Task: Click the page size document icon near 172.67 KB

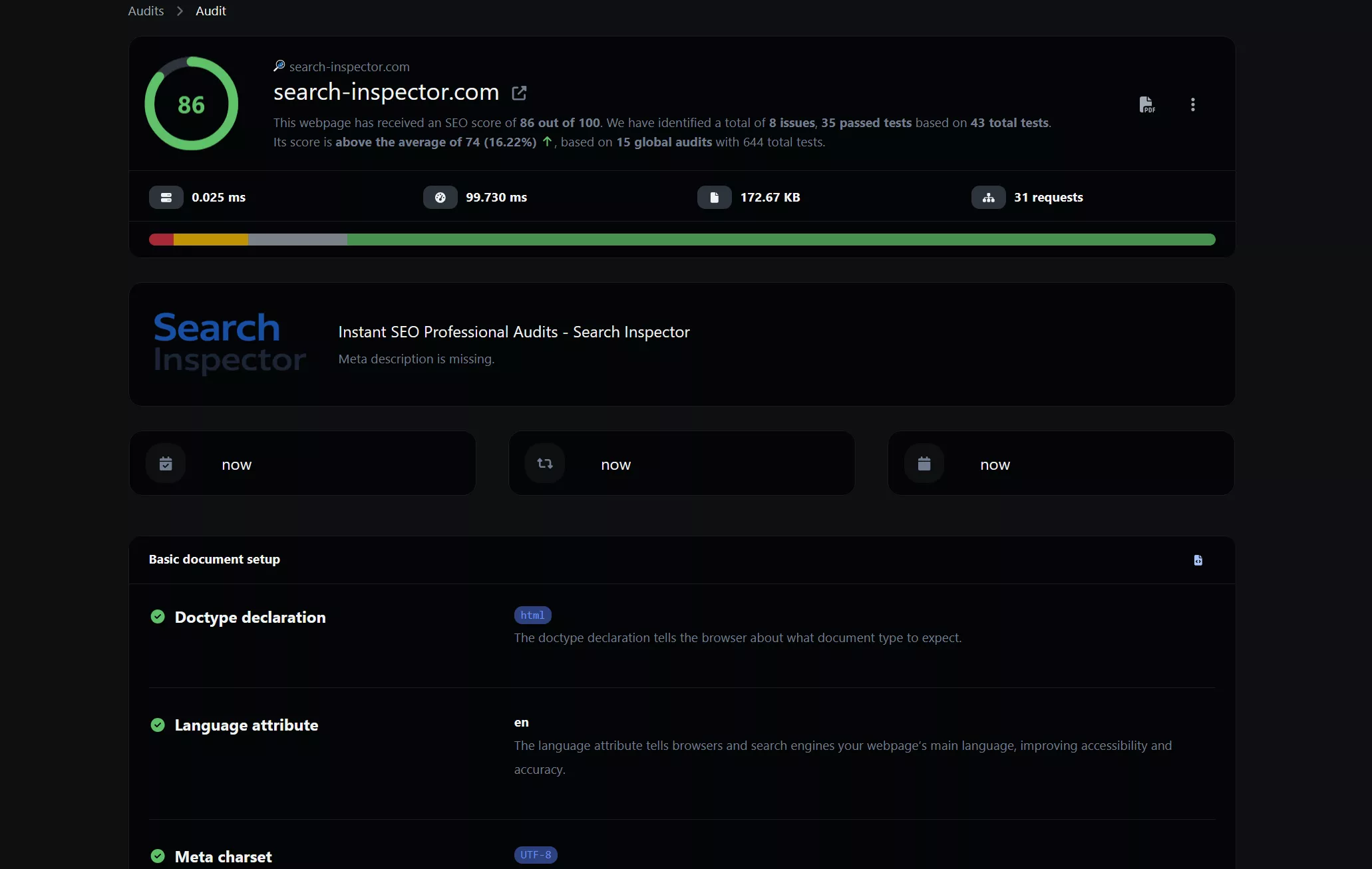Action: click(x=714, y=197)
